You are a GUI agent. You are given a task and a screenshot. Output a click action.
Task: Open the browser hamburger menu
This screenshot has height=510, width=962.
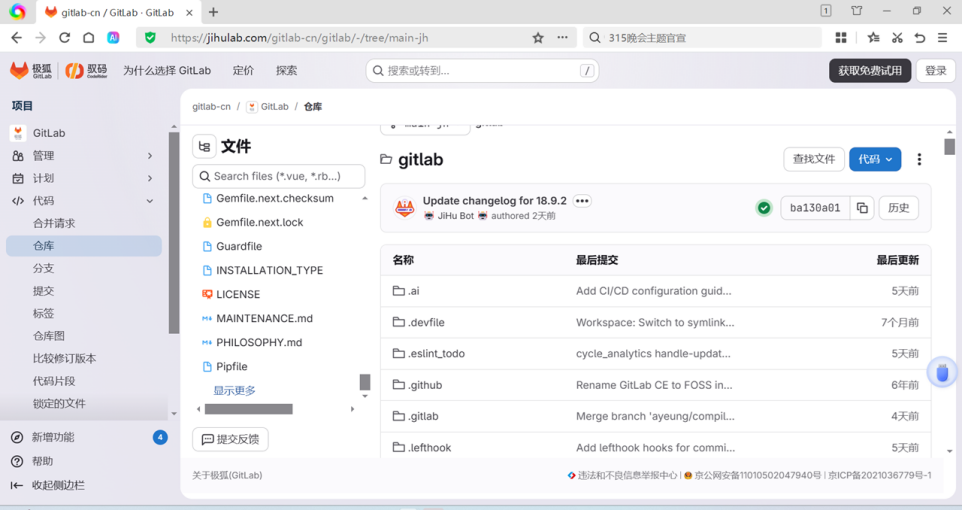943,38
